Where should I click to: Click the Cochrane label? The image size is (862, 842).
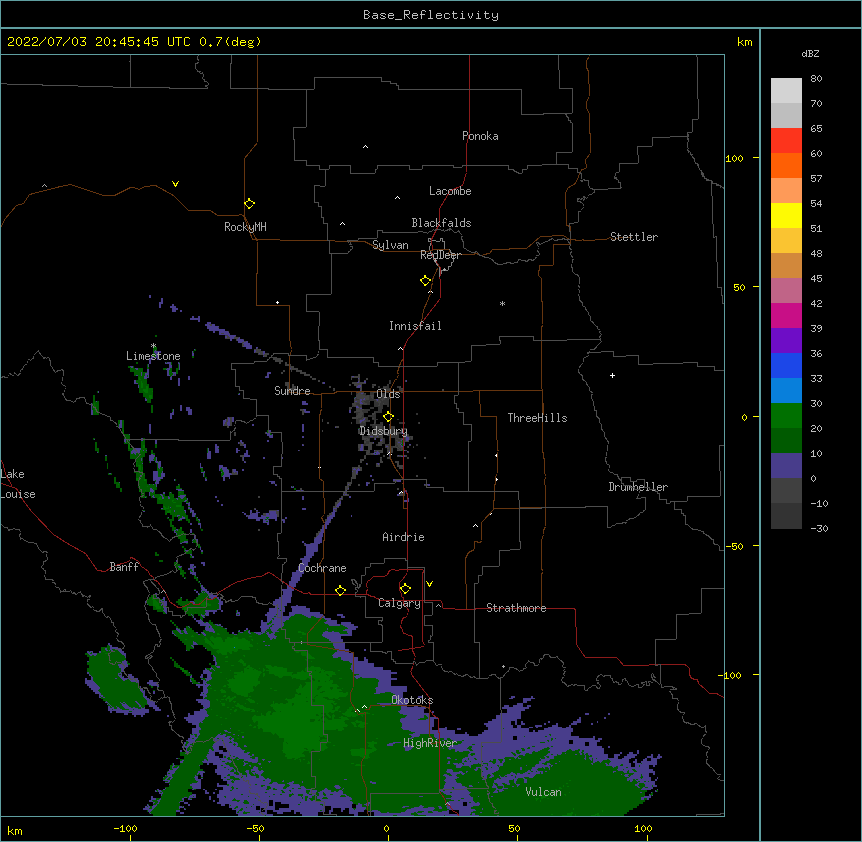(322, 568)
